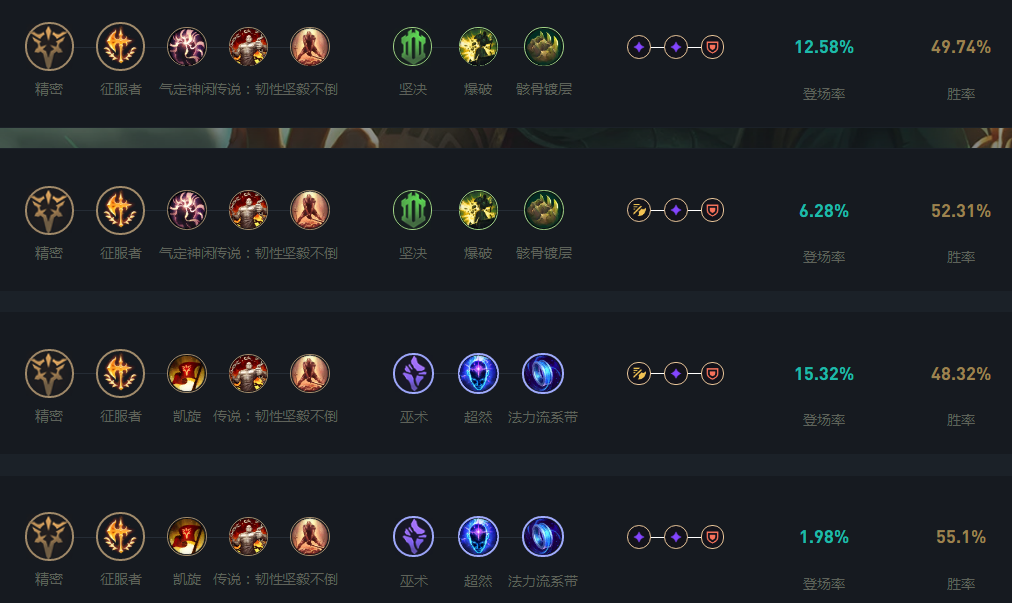This screenshot has height=603, width=1012.
Task: Click the middle purple shard in the third row
Action: (676, 373)
